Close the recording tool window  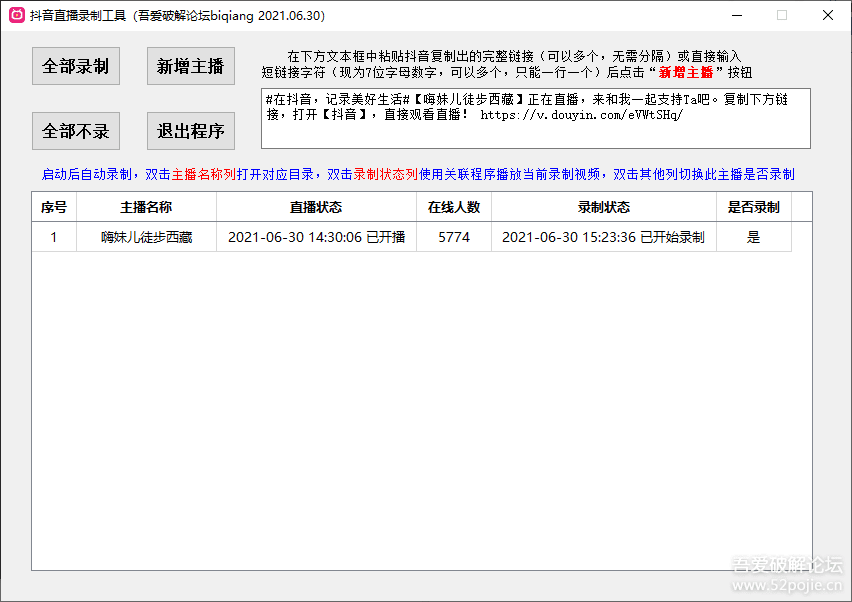(x=828, y=15)
